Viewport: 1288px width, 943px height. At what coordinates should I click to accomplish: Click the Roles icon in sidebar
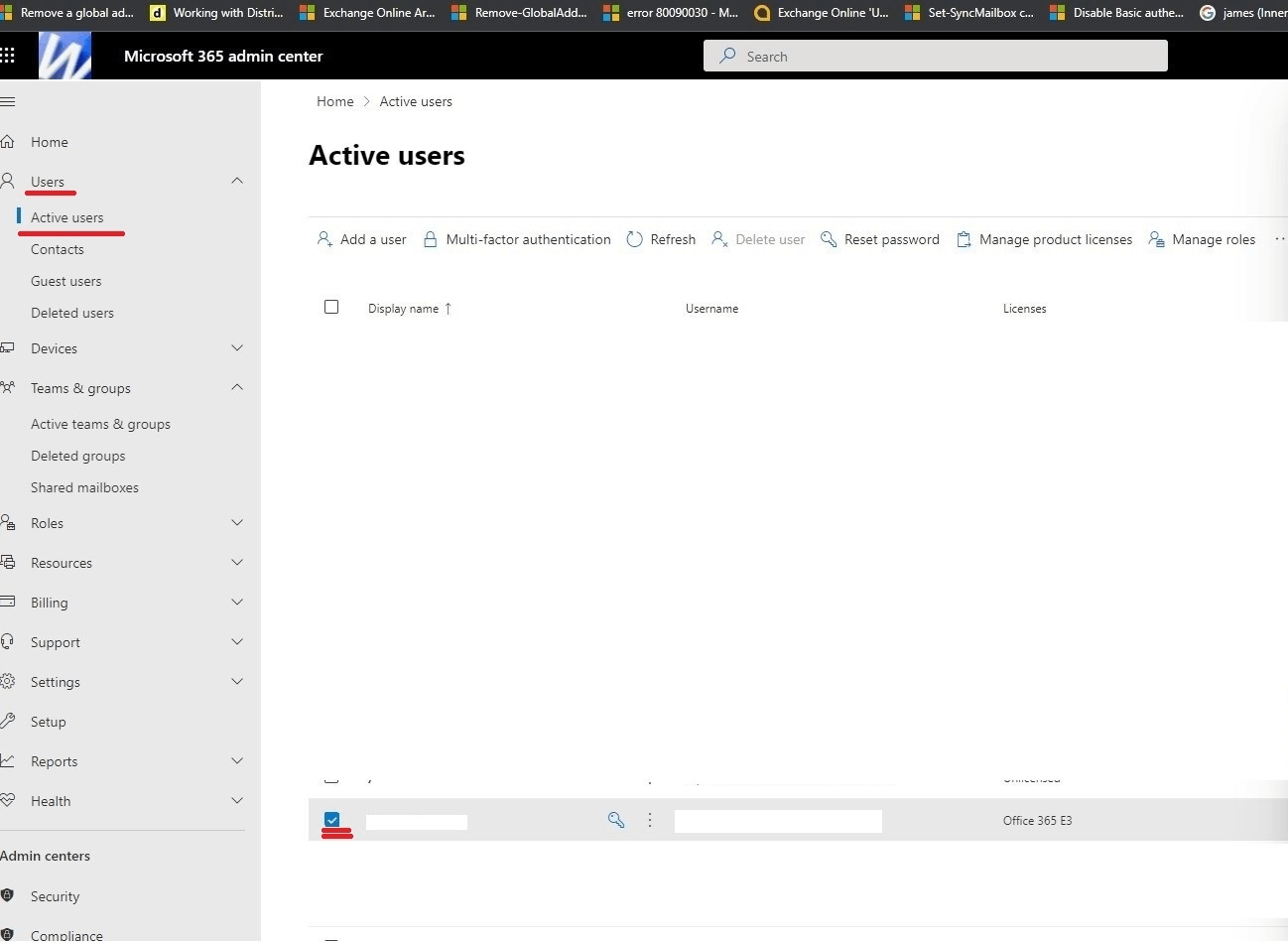tap(7, 523)
